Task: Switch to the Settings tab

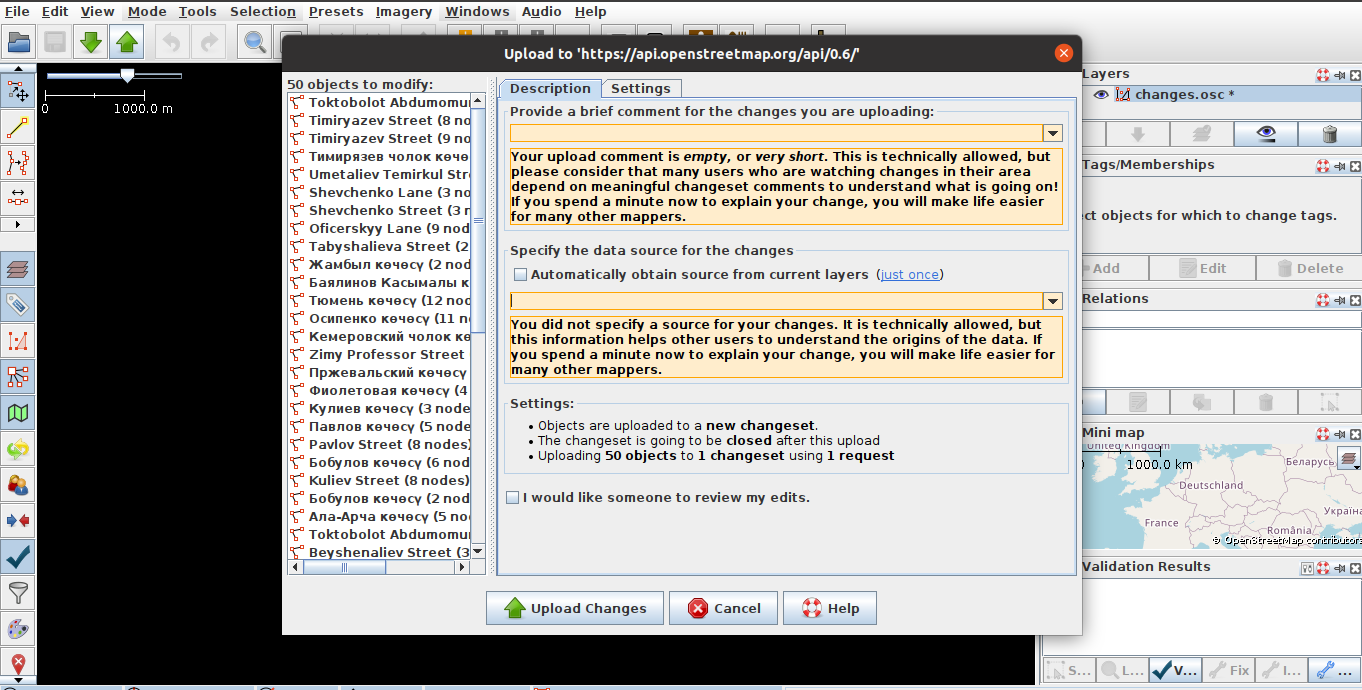Action: 641,88
